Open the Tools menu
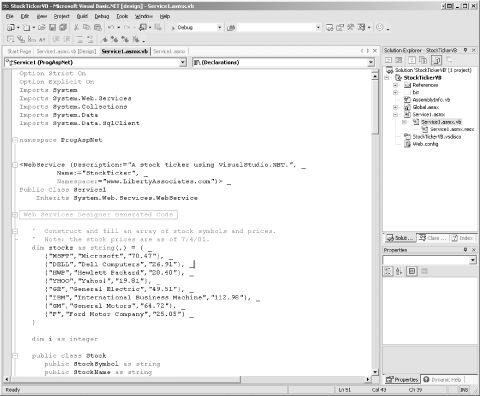481x396 pixels. (122, 16)
